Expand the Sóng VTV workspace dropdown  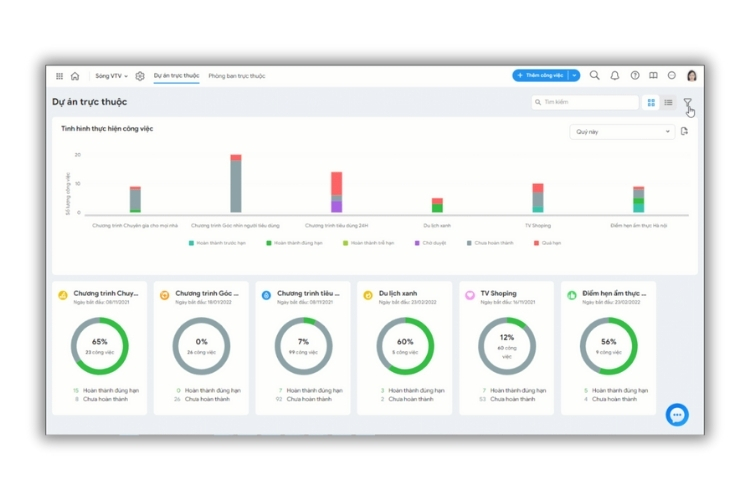click(110, 76)
